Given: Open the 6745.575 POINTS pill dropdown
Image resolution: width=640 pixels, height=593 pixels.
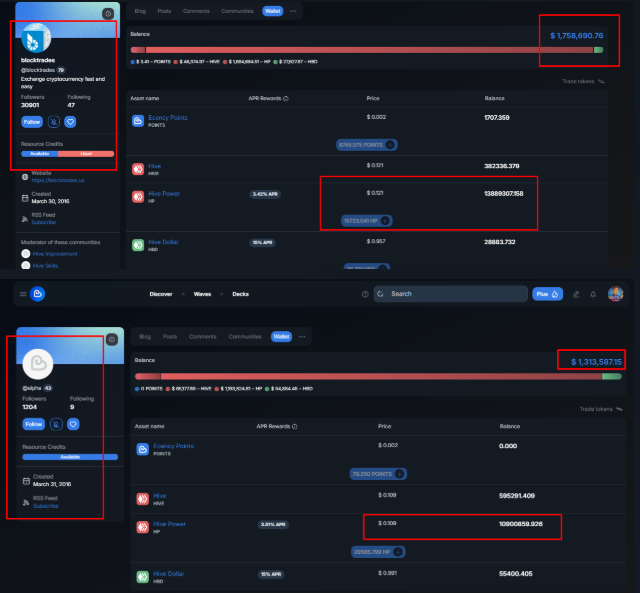Looking at the screenshot, I should (390, 144).
